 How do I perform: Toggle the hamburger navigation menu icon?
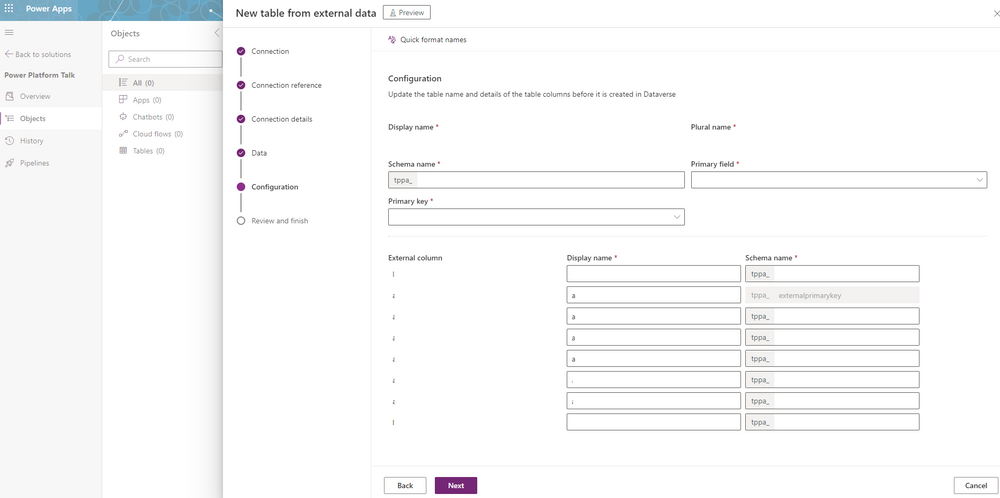(9, 33)
